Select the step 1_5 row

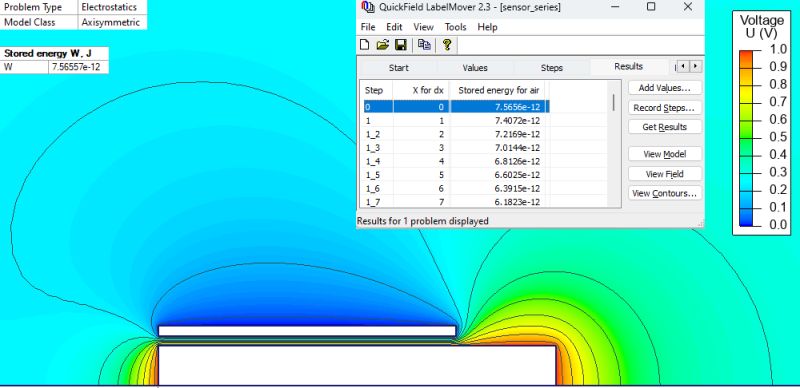pos(456,175)
